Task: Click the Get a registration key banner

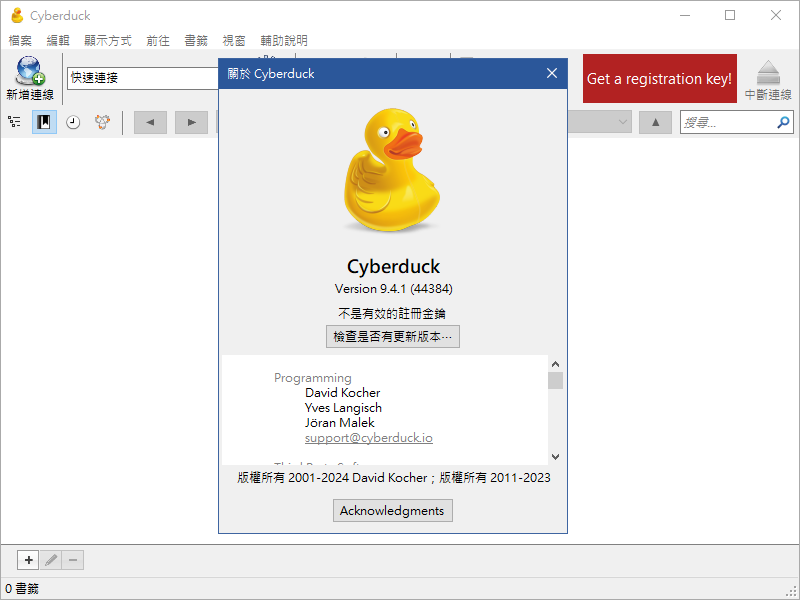Action: (x=659, y=78)
